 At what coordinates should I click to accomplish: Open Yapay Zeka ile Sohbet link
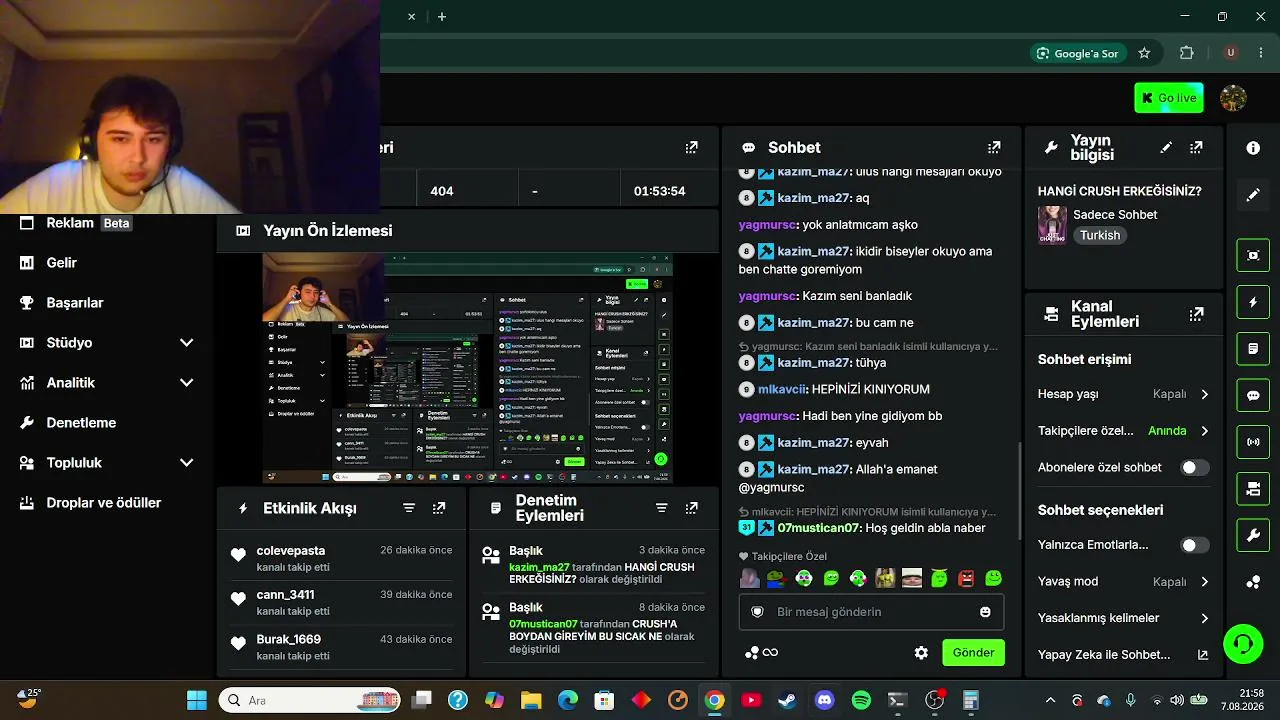[1123, 655]
